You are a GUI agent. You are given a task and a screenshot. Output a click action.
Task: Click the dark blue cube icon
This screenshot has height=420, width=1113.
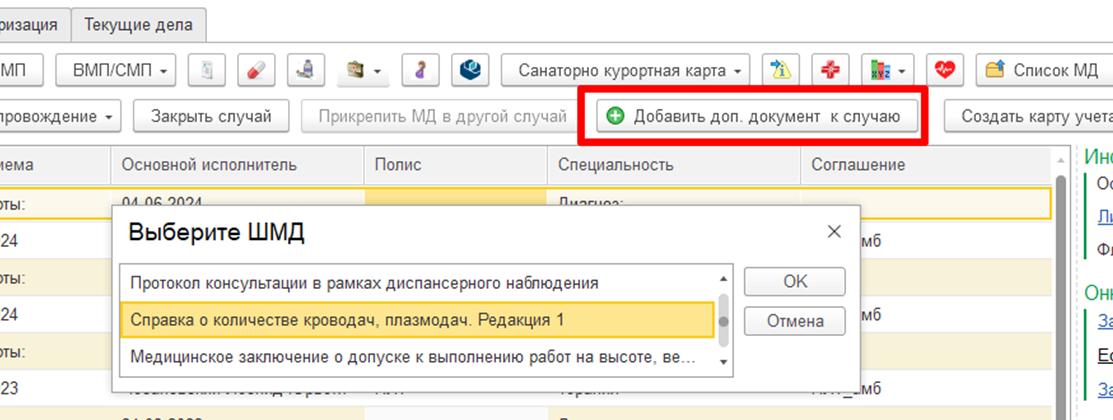point(469,70)
